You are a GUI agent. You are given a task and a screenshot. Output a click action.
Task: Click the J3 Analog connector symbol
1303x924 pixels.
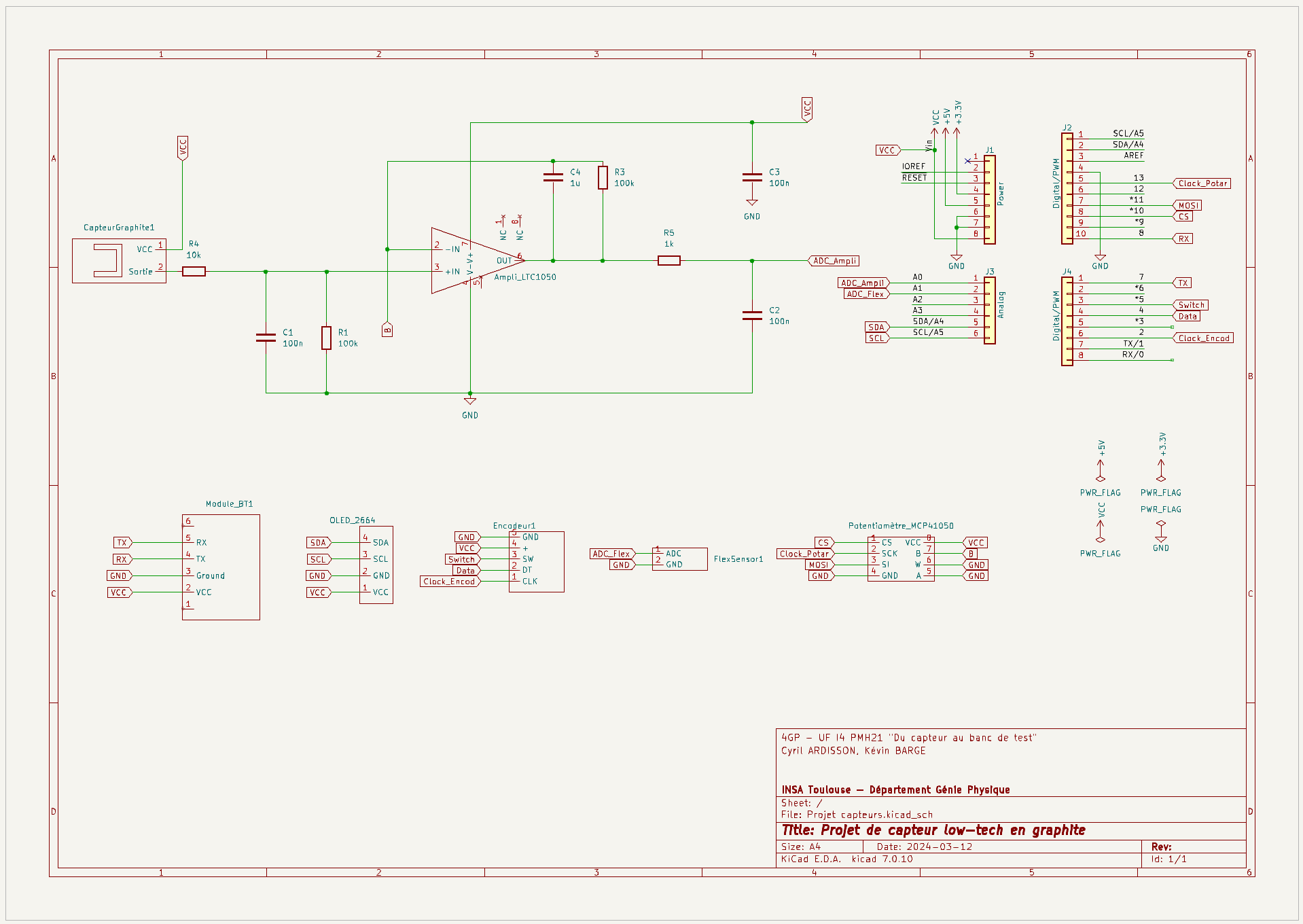[990, 310]
